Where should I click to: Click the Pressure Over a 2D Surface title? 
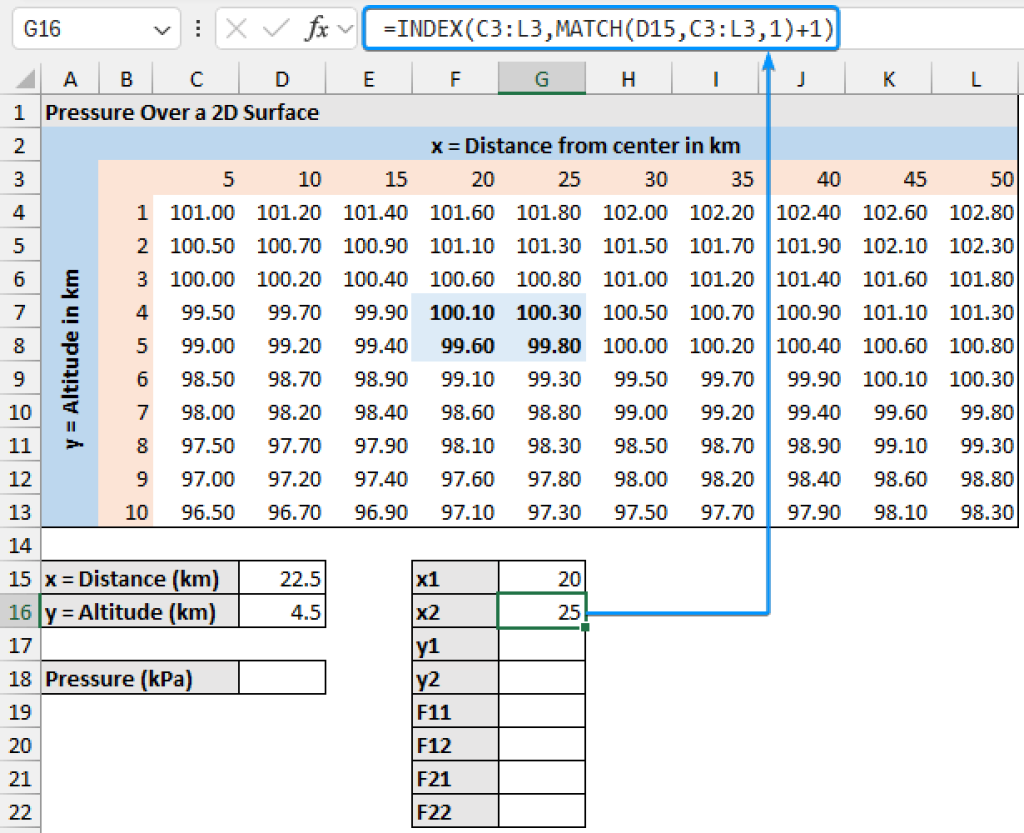click(150, 112)
